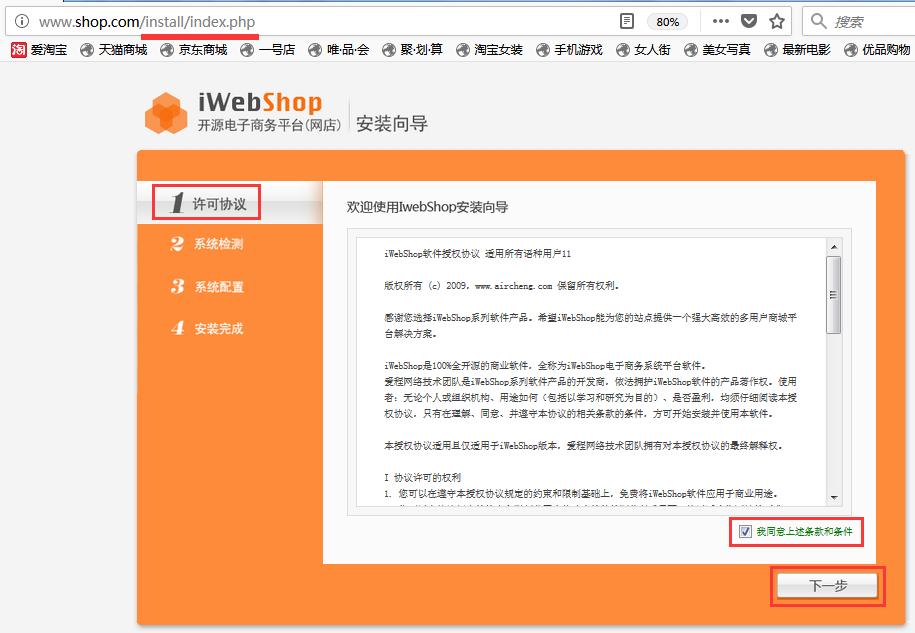Screen dimensions: 915x633
Task: Click license scrollbar up arrow
Action: [834, 247]
